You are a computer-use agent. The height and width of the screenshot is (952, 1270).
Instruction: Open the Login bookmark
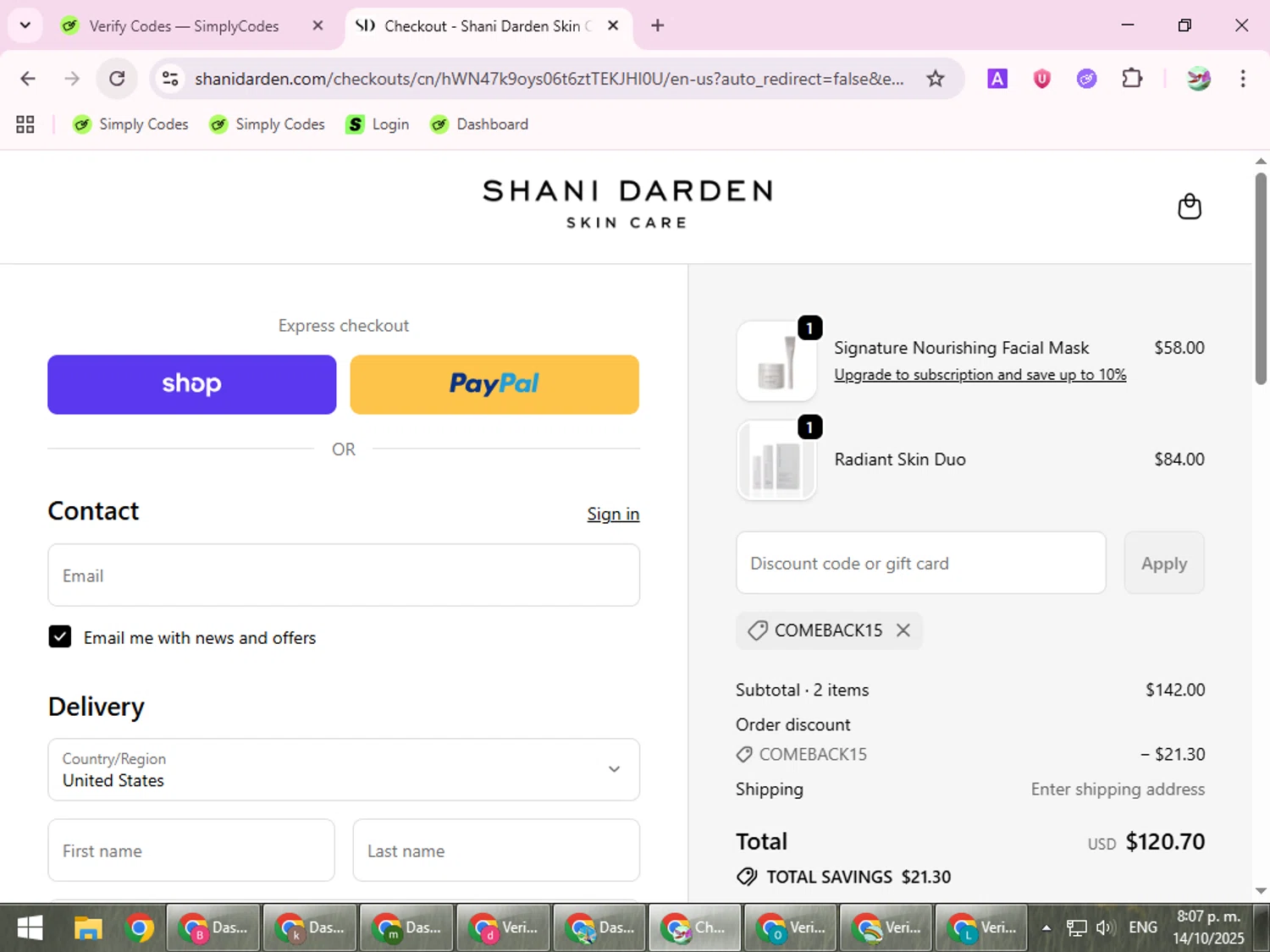pyautogui.click(x=378, y=124)
